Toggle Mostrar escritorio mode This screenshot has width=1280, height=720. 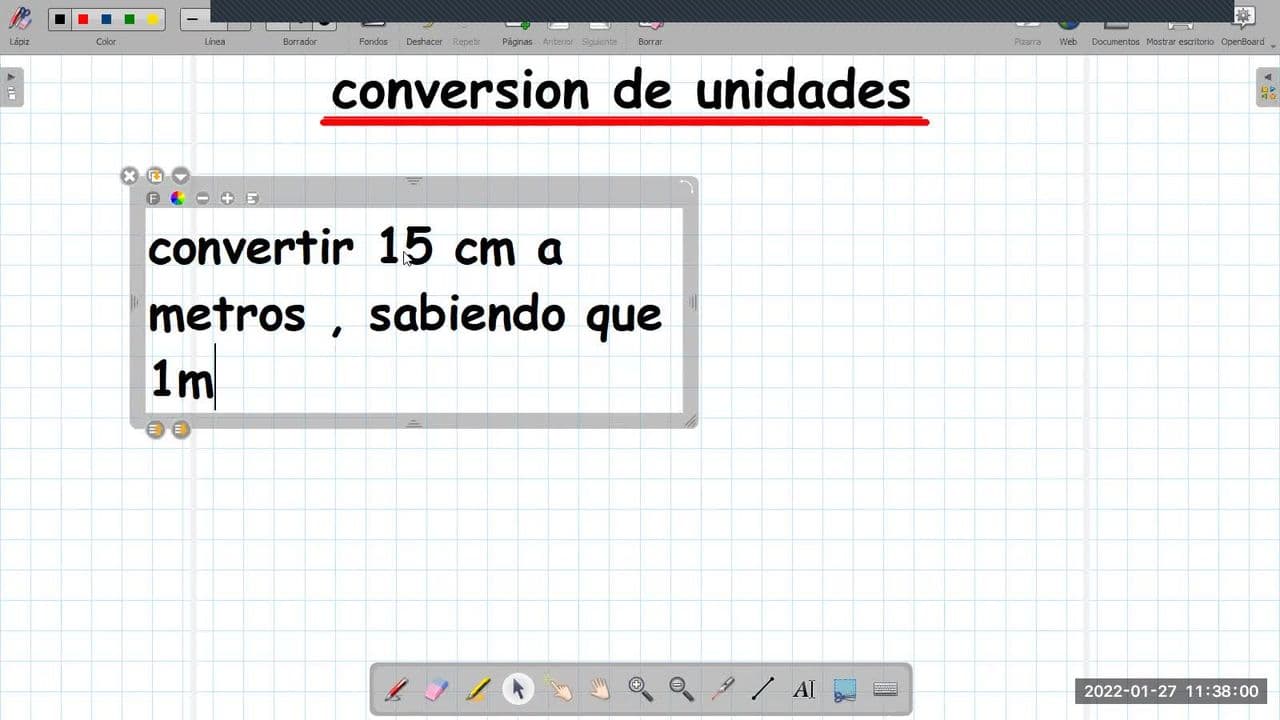point(1180,25)
